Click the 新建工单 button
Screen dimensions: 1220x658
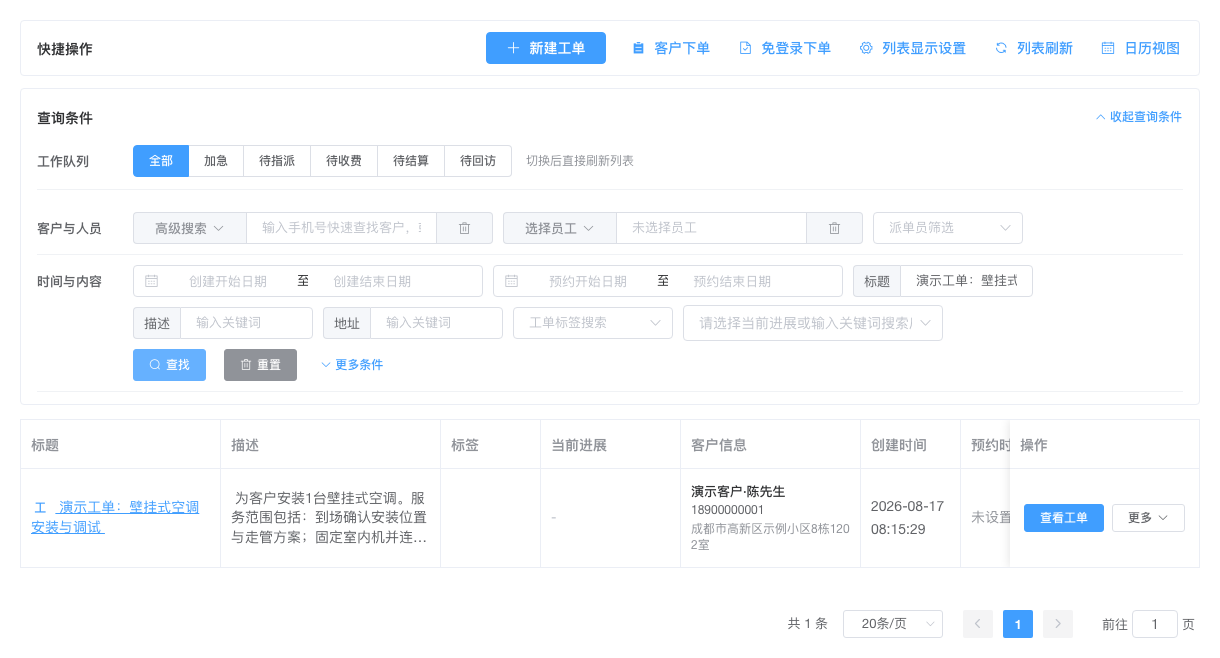pos(546,48)
